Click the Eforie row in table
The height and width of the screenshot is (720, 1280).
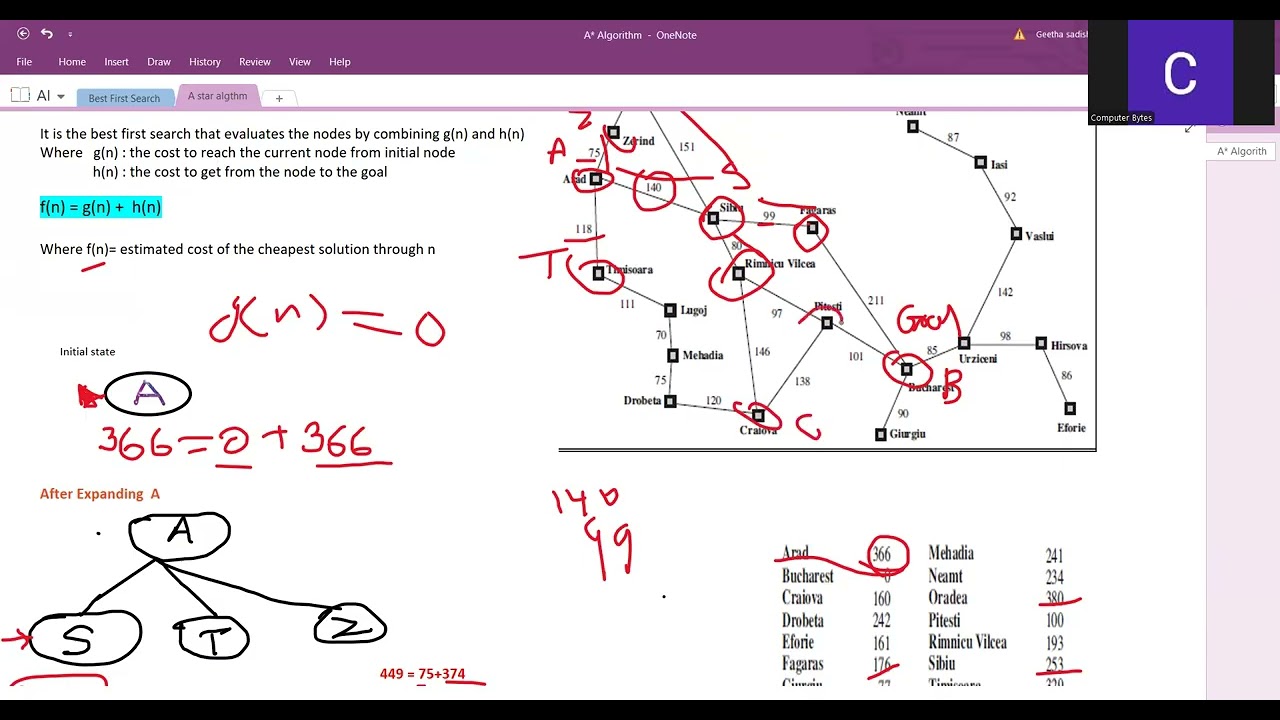point(836,642)
